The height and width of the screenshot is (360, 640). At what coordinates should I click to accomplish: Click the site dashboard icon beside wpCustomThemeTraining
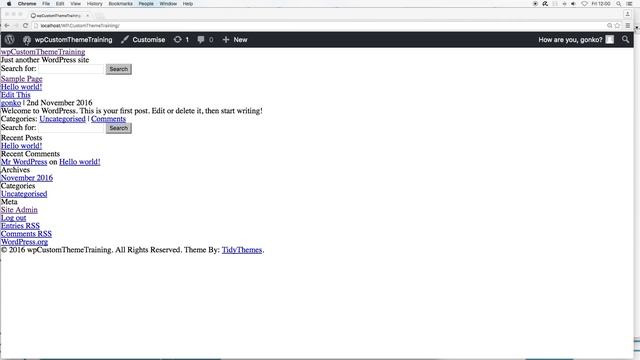pos(27,40)
